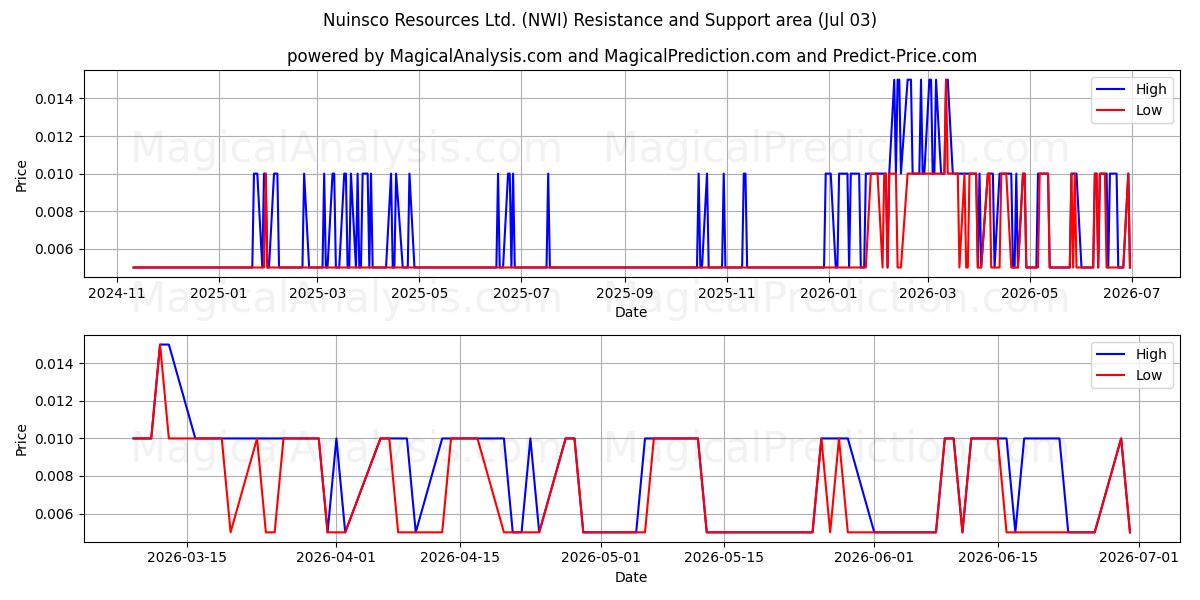The width and height of the screenshot is (1200, 600).
Task: Click the '2026-06-01' label in bottom chart
Action: [x=875, y=559]
